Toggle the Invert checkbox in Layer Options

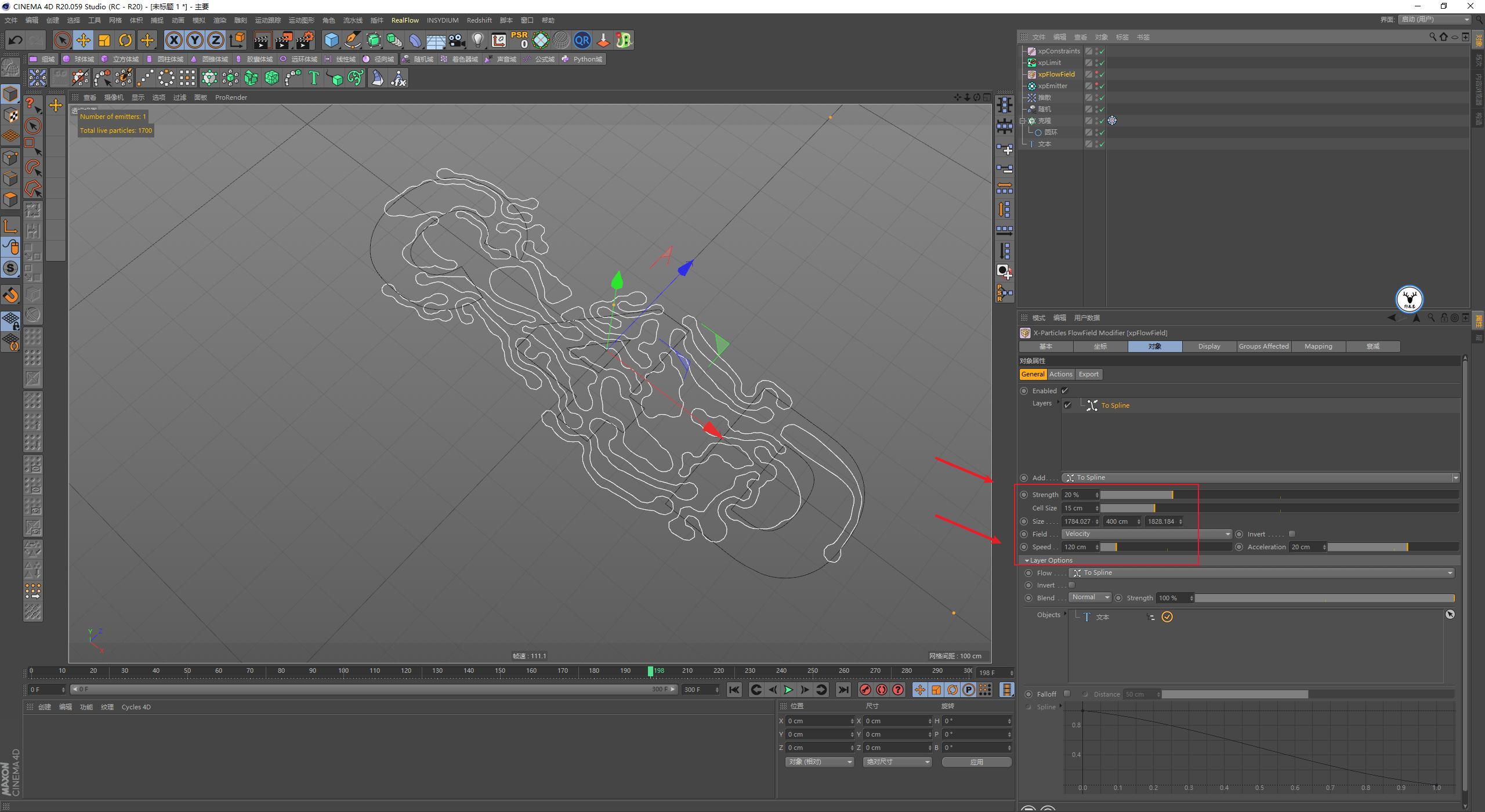click(x=1072, y=585)
